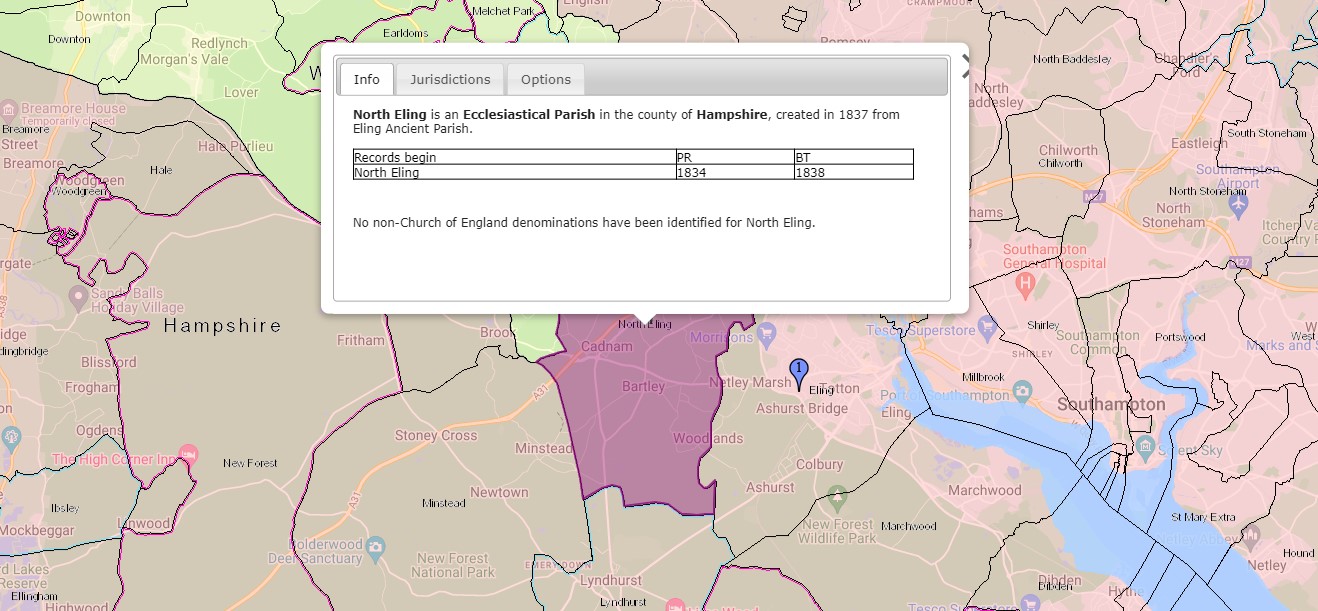The height and width of the screenshot is (611, 1318).
Task: Click the teal pin near Golderwood Deer Sanctuary
Action: (376, 548)
